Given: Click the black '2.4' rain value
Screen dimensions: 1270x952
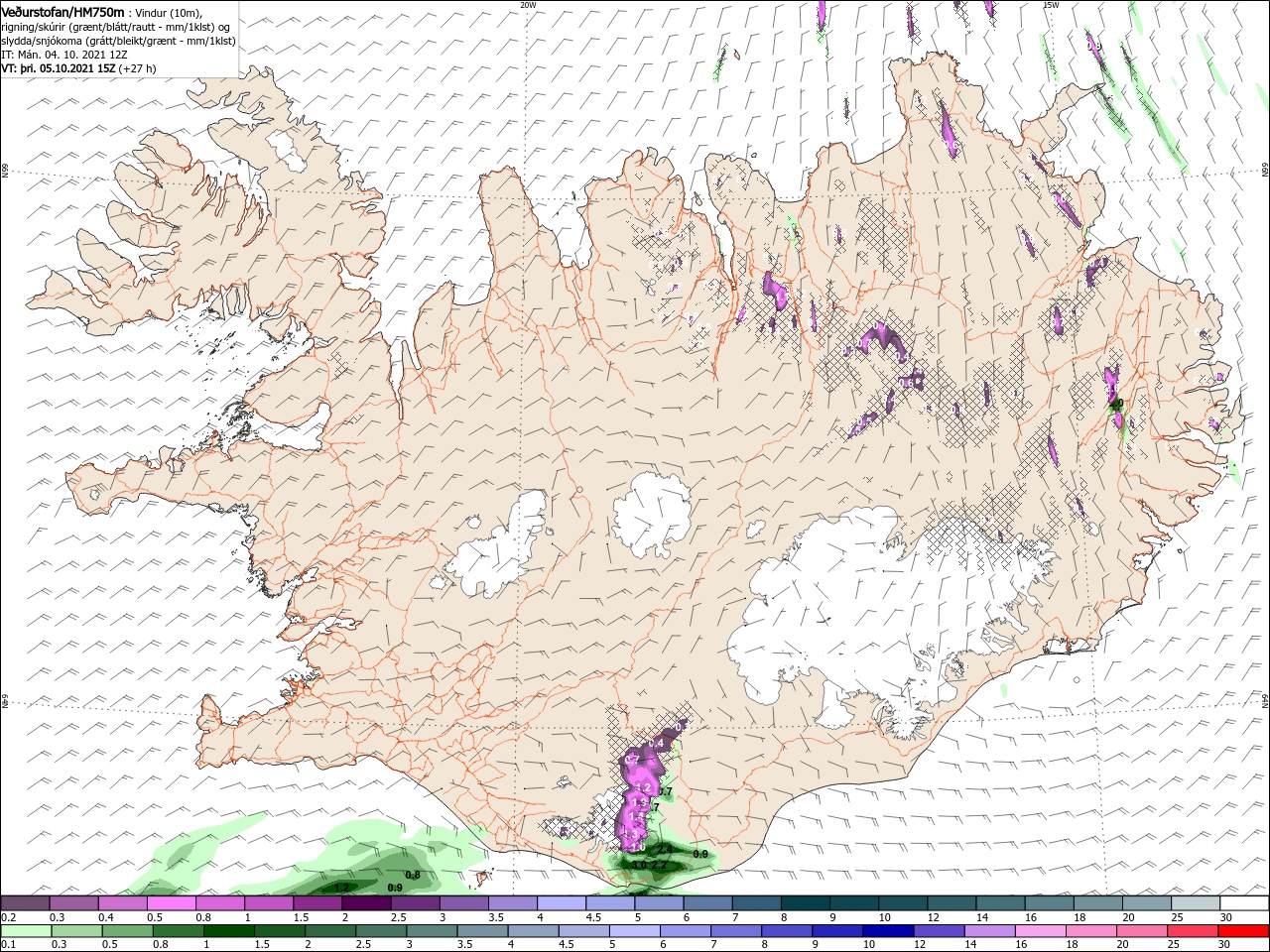Looking at the screenshot, I should click(x=665, y=849).
